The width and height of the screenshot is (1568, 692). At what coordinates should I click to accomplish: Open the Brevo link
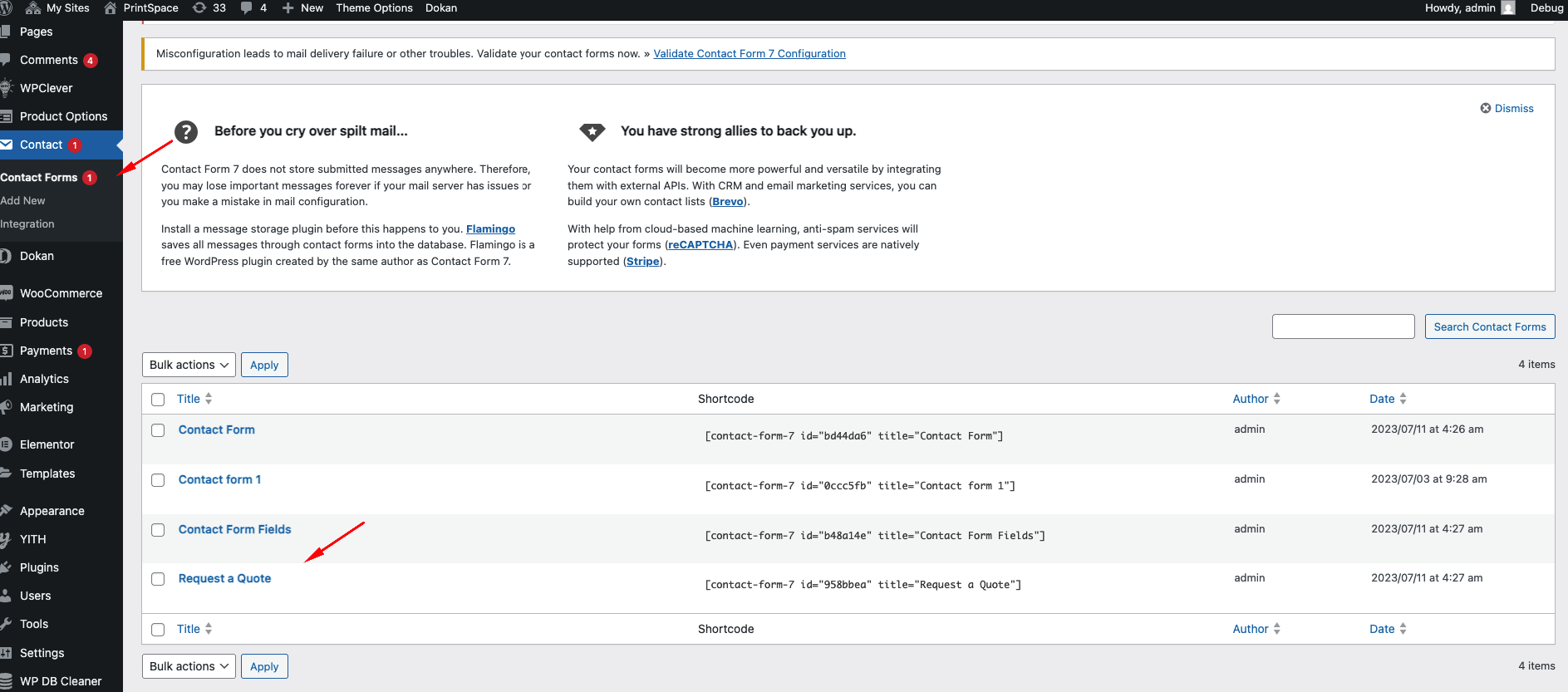(x=728, y=201)
